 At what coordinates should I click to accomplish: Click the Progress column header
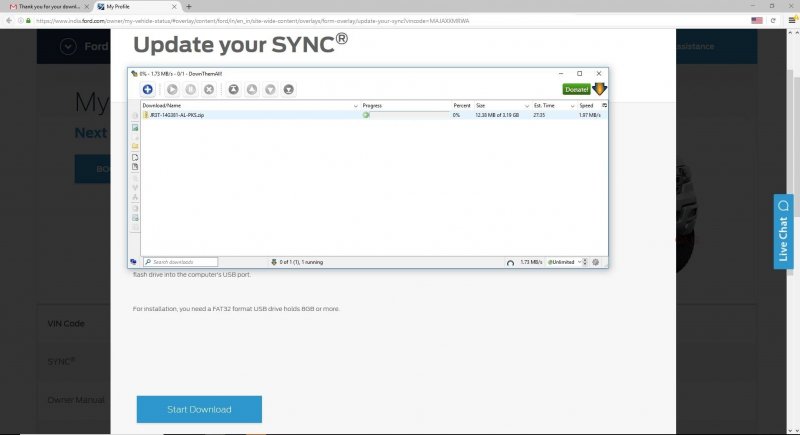click(x=406, y=106)
